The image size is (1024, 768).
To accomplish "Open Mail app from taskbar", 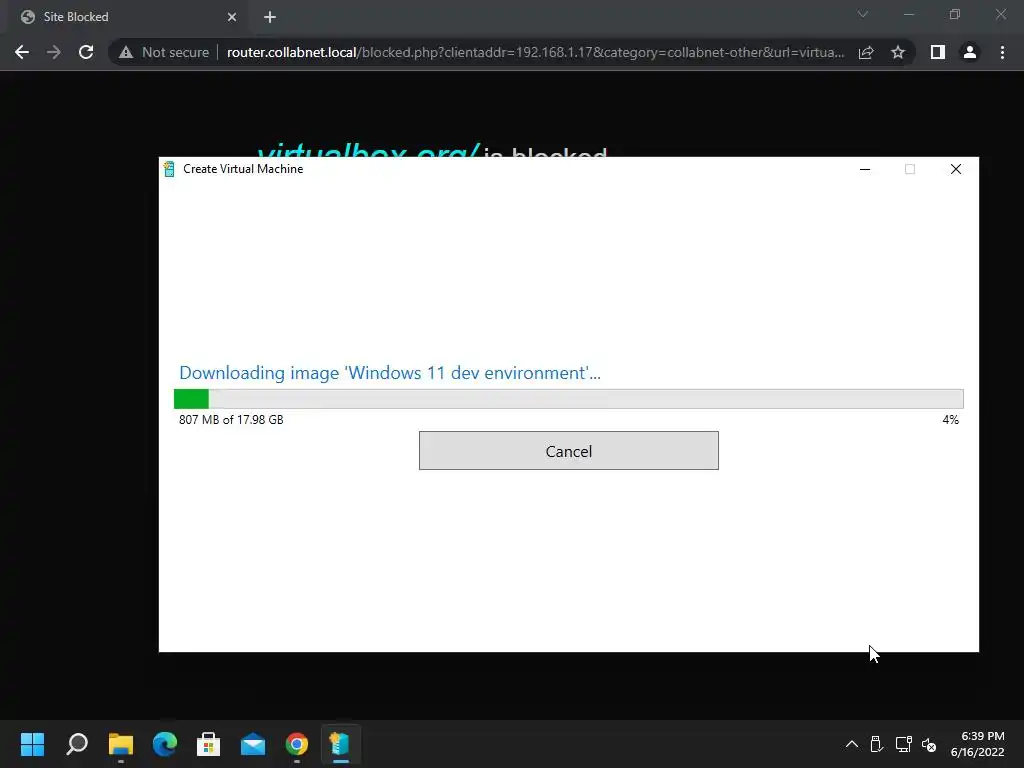I will pos(253,744).
